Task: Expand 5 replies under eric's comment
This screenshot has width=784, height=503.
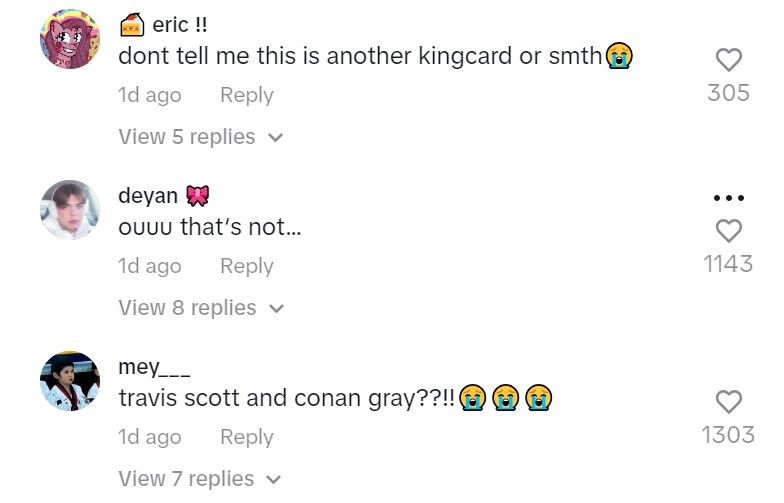Action: coord(200,137)
